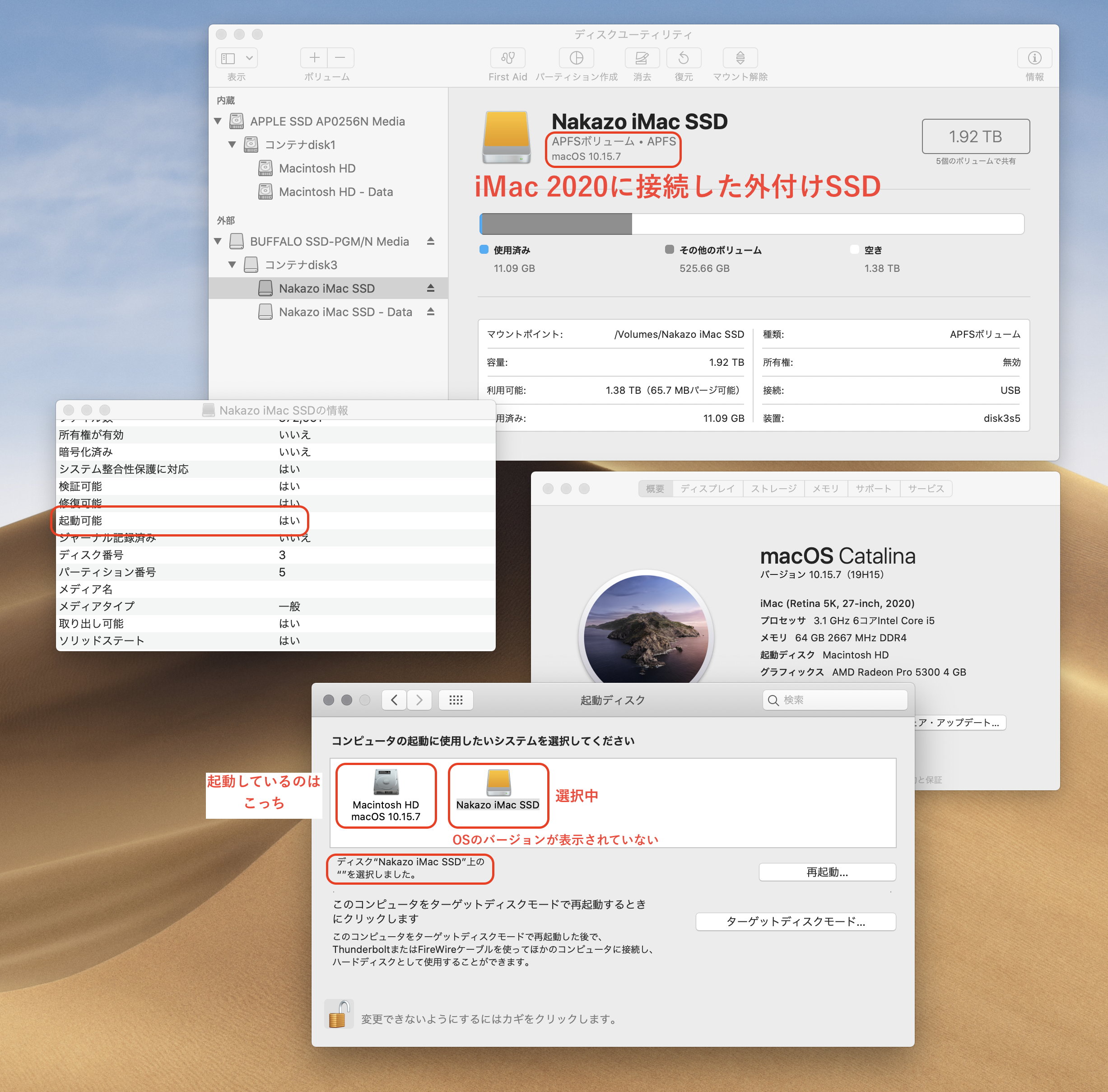Viewport: 1108px width, 1092px height.
Task: Click the 暗号化済み row
Action: click(x=276, y=452)
